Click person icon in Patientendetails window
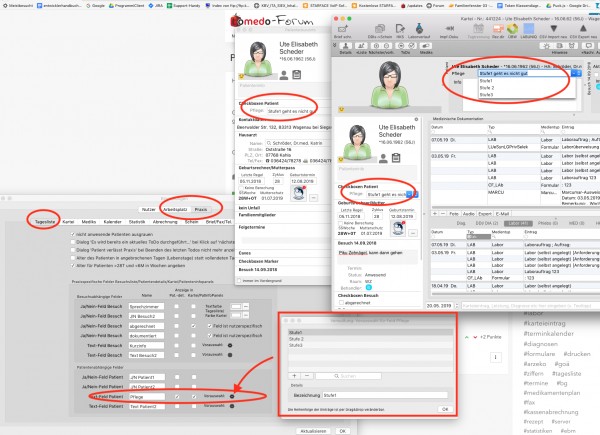This screenshot has width=600, height=435. 284,75
